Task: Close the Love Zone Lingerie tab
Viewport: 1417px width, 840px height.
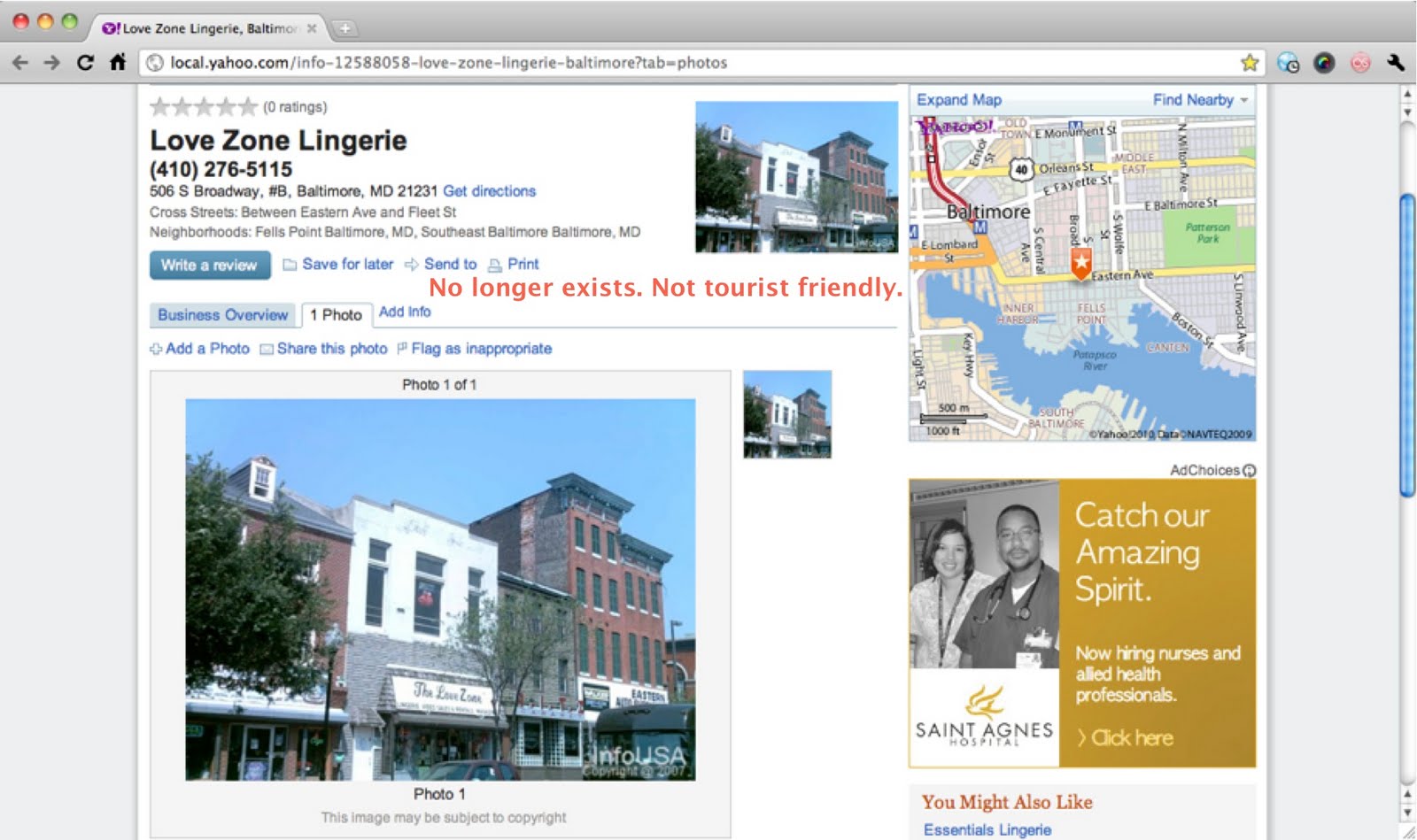Action: click(312, 28)
